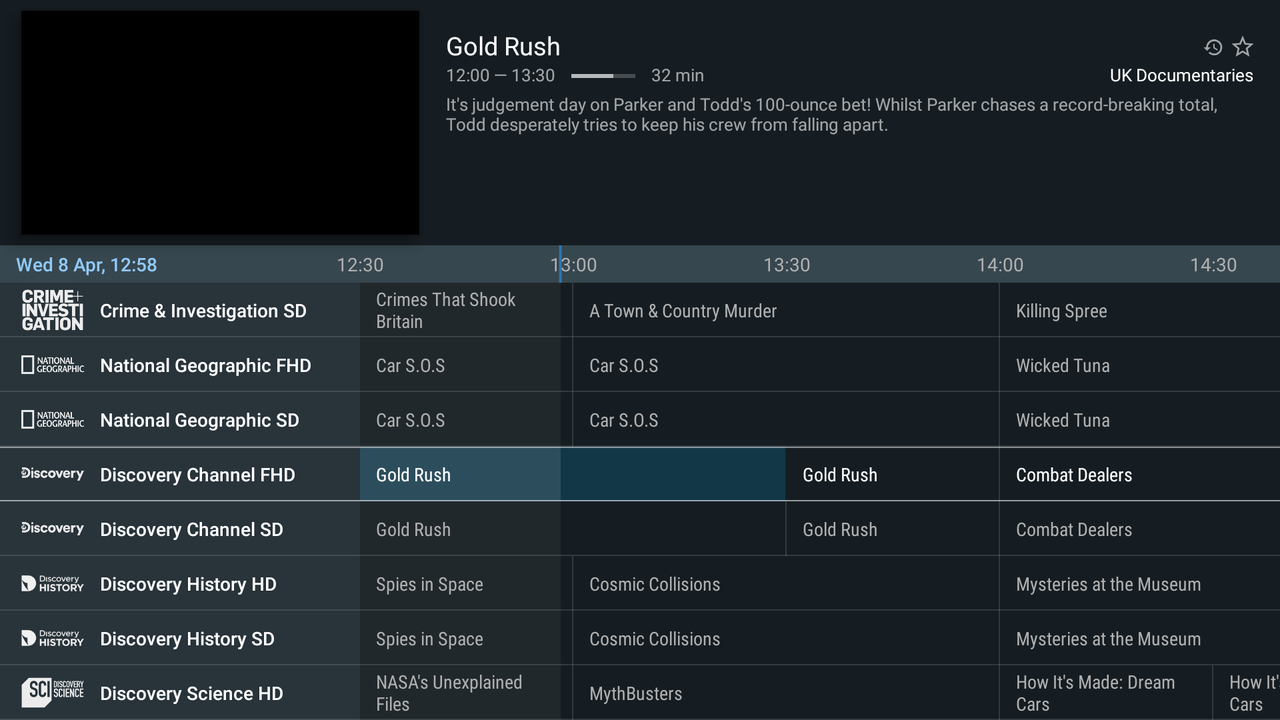The image size is (1280, 720).
Task: Open Mysteries at the Museum on History SD
Action: 1140,639
